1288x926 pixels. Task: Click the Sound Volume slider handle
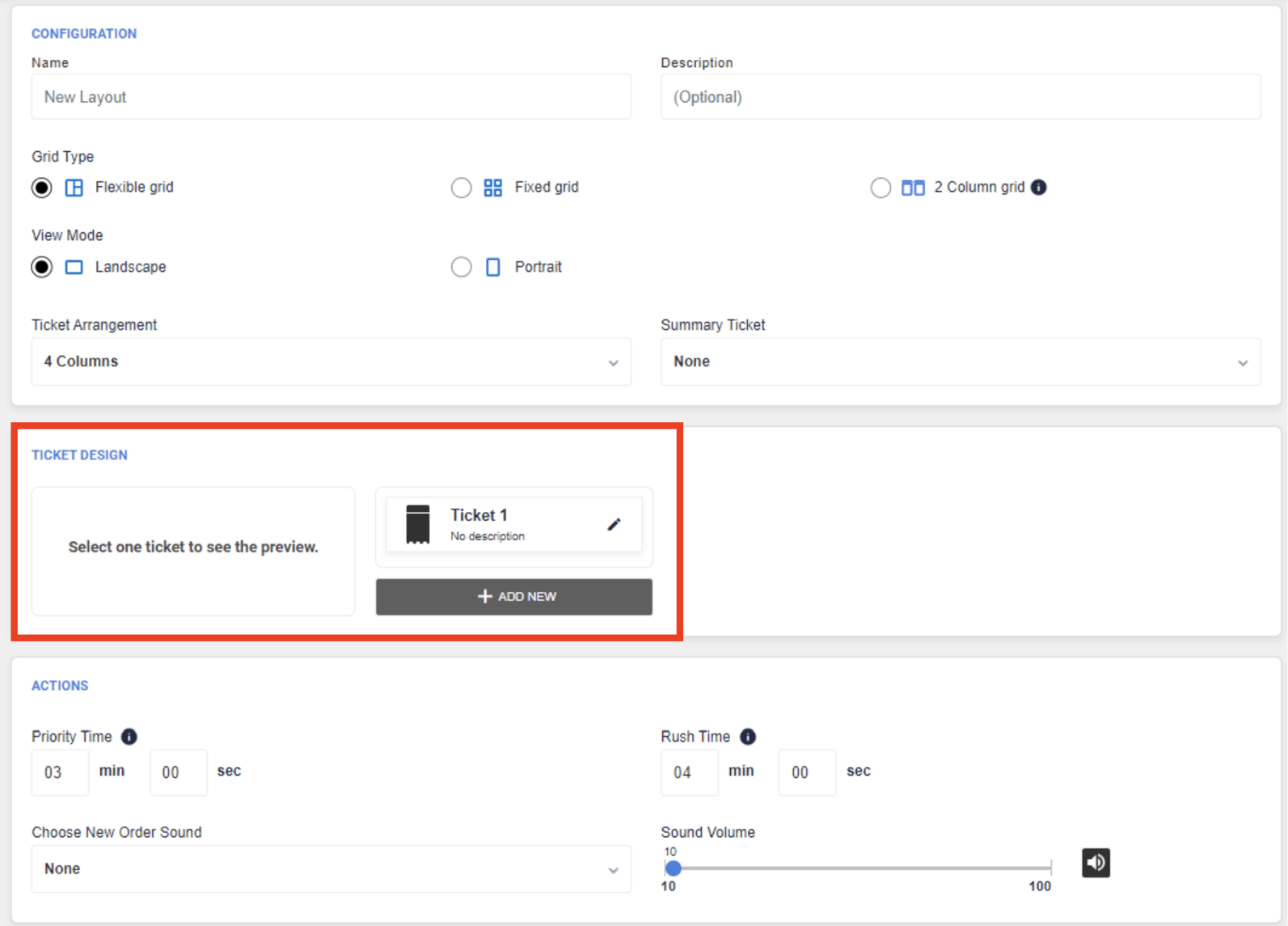point(673,869)
